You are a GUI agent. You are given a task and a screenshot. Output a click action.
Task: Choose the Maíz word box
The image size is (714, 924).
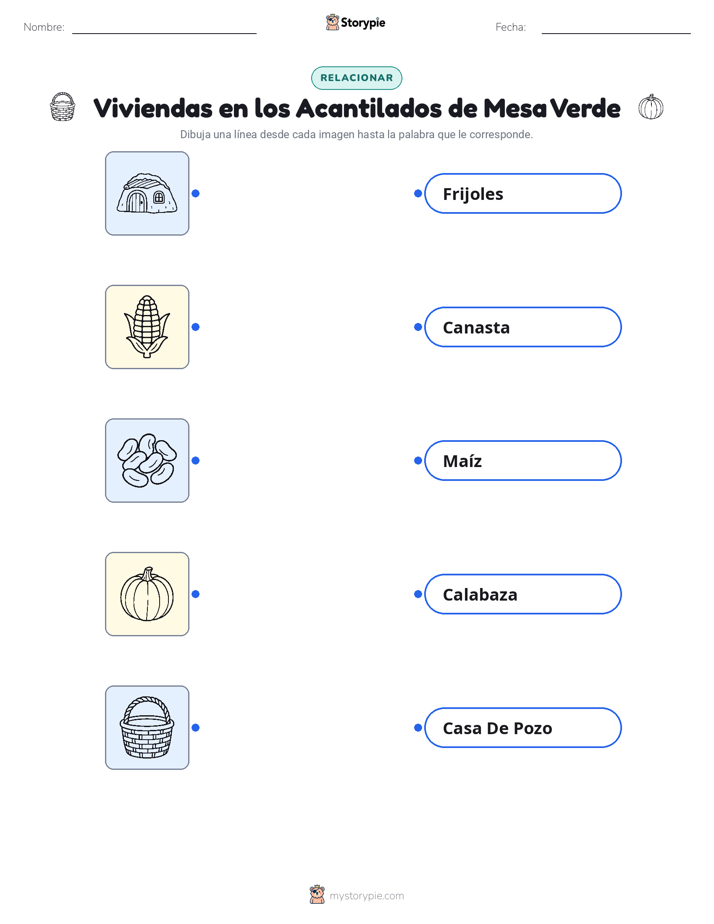tap(523, 460)
